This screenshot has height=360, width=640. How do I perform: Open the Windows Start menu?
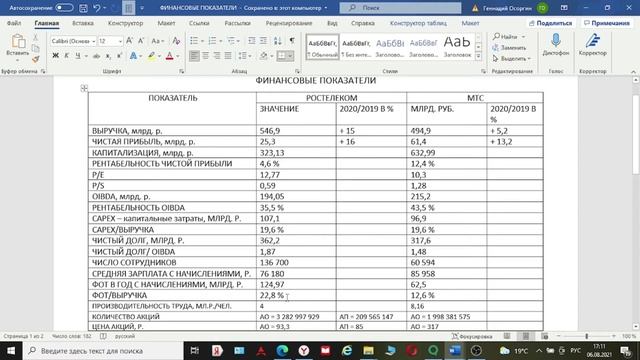tap(11, 351)
